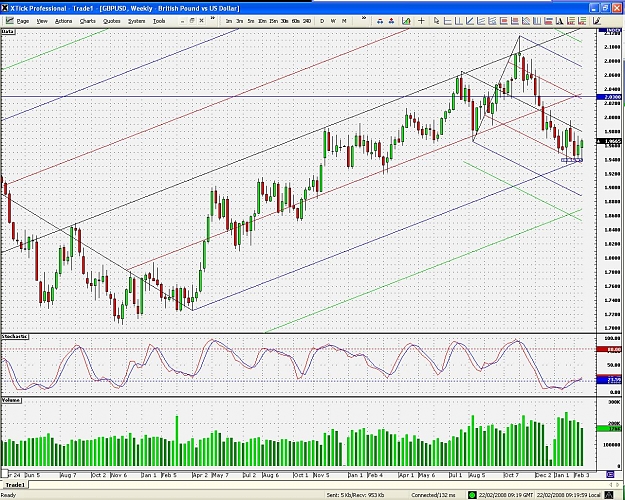This screenshot has width=625, height=500.
Task: Click the green volume value tag
Action: coord(609,429)
